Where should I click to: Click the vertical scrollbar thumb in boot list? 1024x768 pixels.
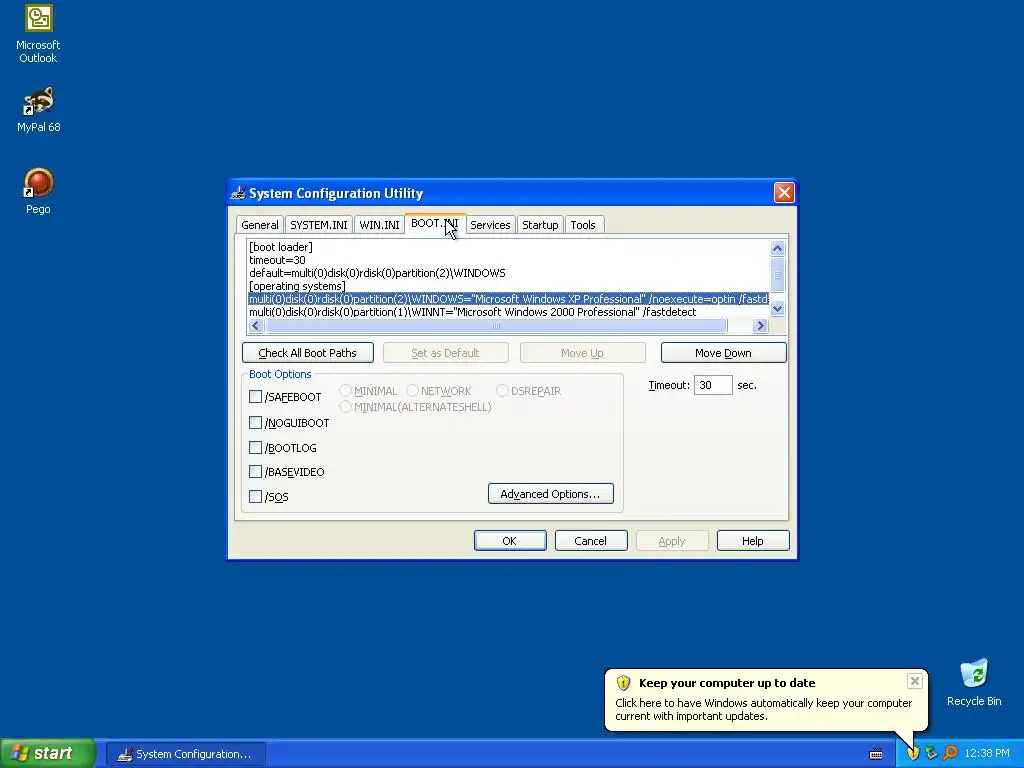coord(777,275)
